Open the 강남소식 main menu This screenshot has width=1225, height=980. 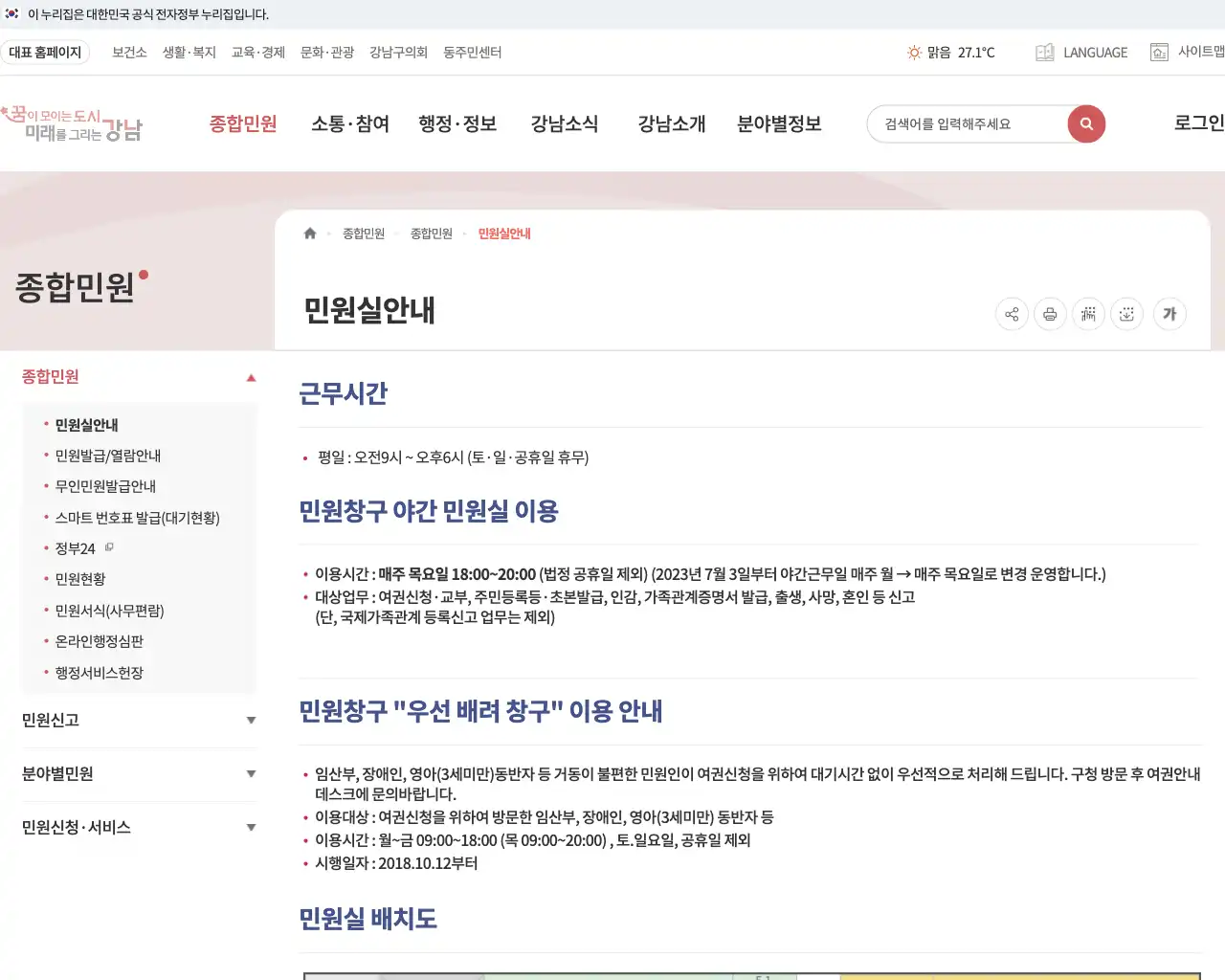(565, 123)
